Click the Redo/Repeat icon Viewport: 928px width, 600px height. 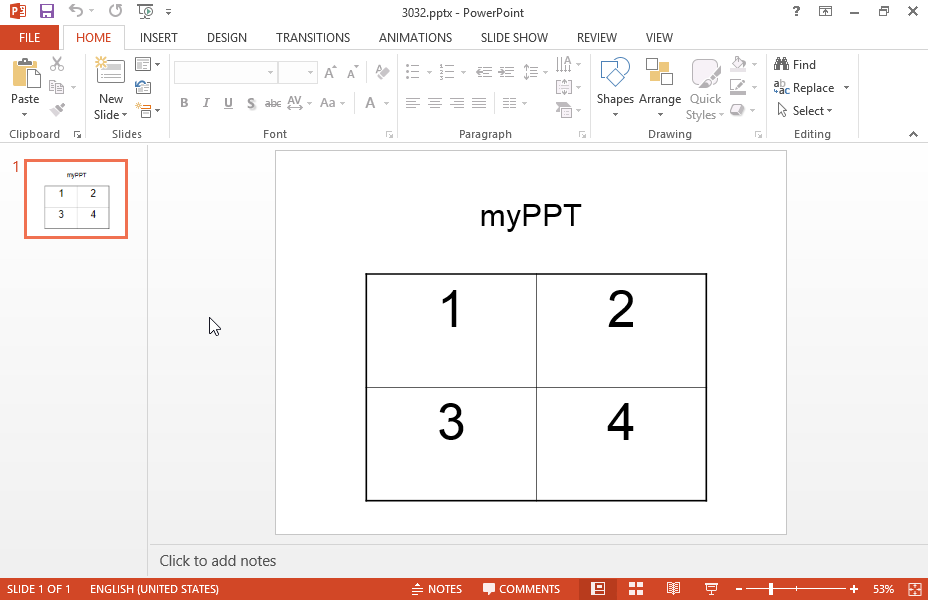coord(115,11)
